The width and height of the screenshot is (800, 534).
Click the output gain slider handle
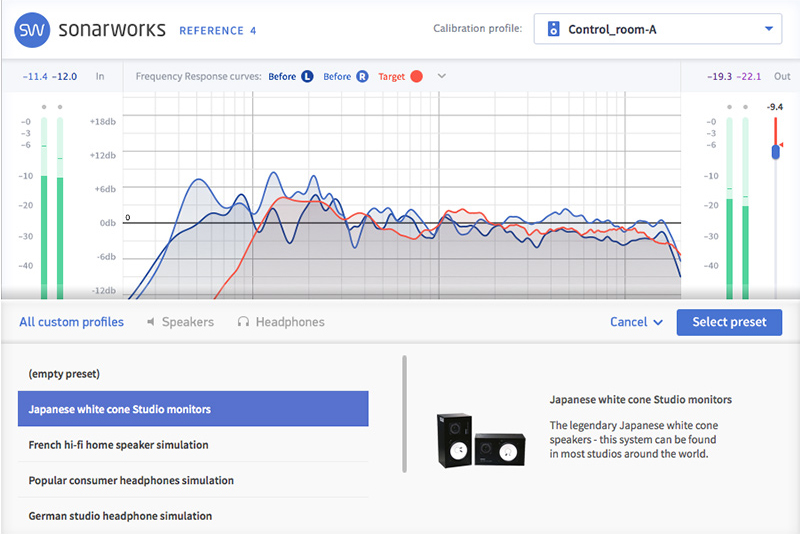click(x=776, y=151)
